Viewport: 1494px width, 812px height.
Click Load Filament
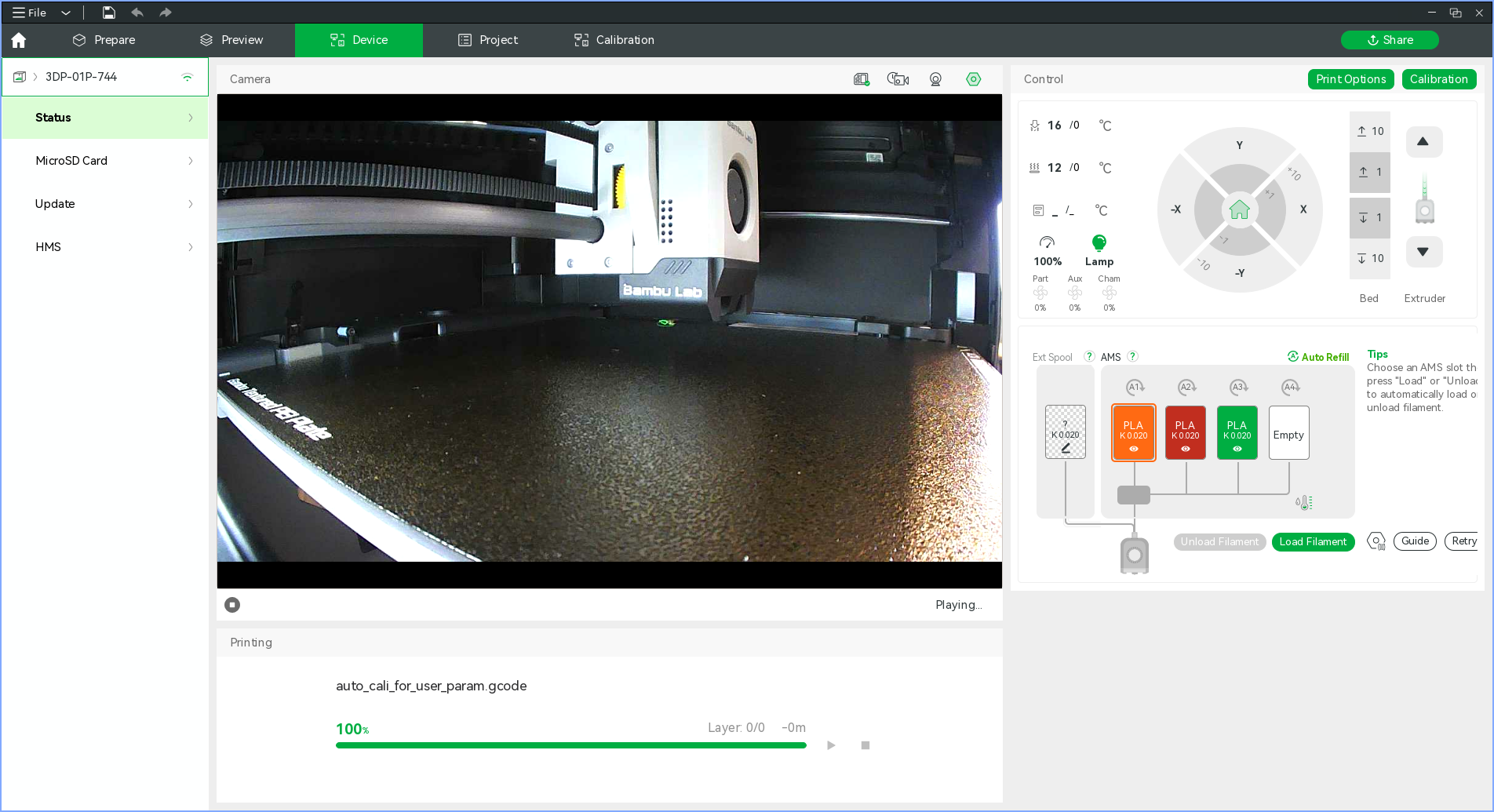tap(1314, 542)
